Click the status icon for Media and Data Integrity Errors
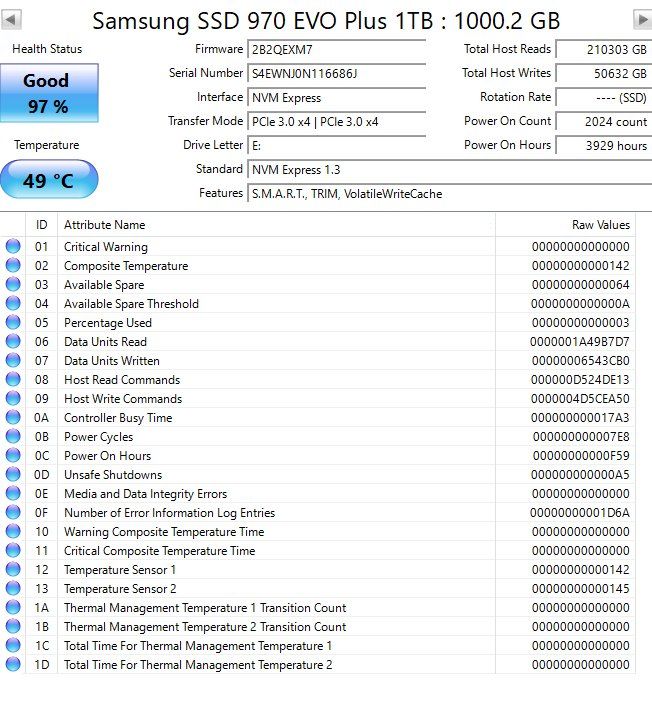This screenshot has width=652, height=715. pyautogui.click(x=13, y=493)
